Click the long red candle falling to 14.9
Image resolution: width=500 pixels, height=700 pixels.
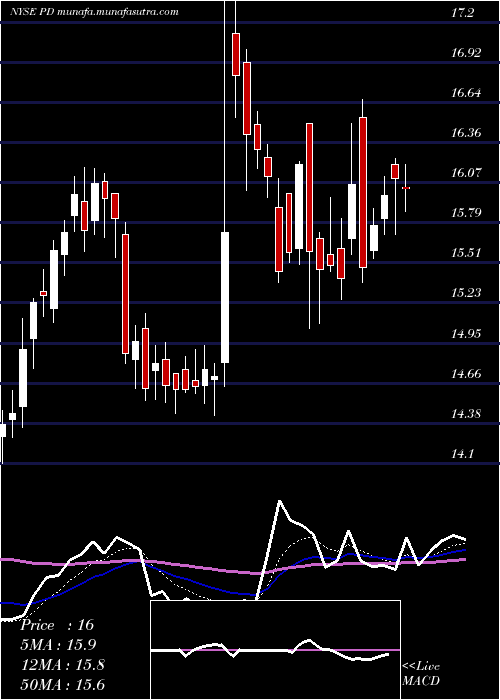point(125,294)
